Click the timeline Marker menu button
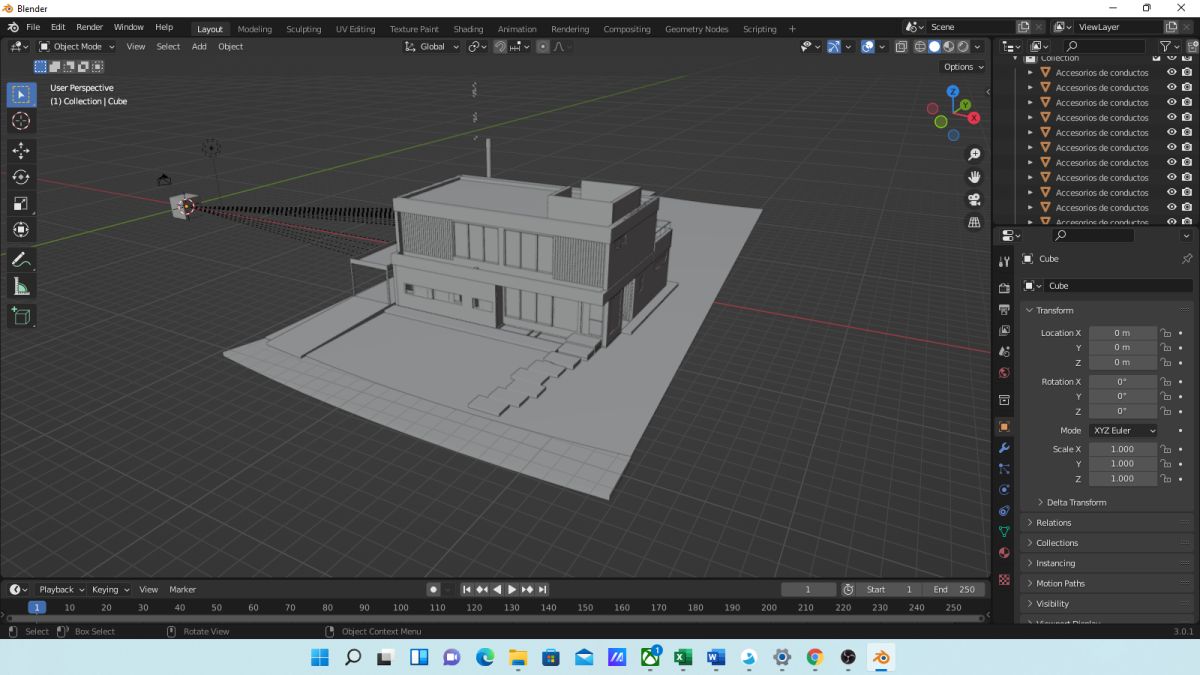Image resolution: width=1200 pixels, height=675 pixels. (182, 589)
